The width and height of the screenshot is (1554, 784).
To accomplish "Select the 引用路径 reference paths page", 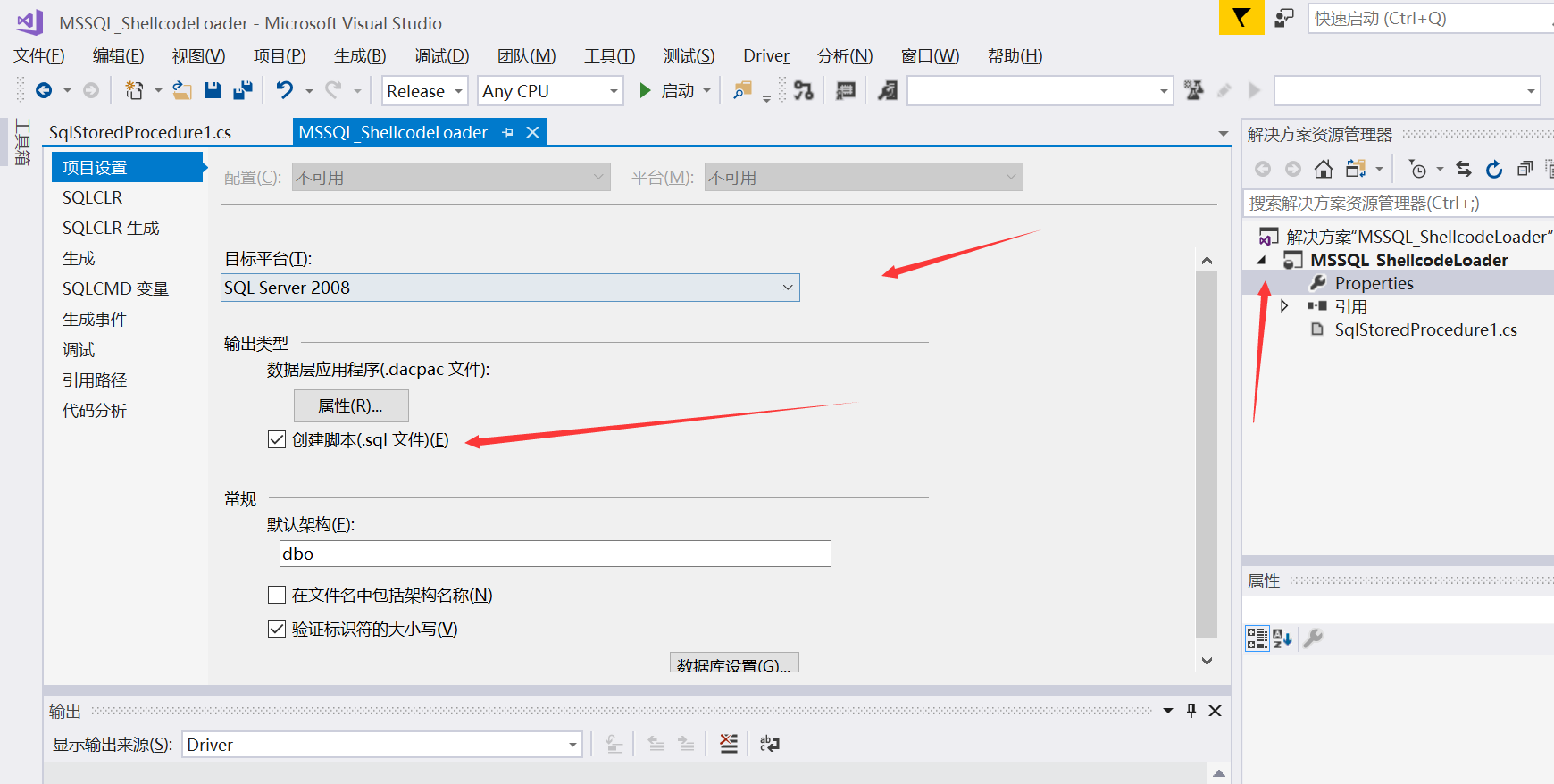I will [95, 379].
